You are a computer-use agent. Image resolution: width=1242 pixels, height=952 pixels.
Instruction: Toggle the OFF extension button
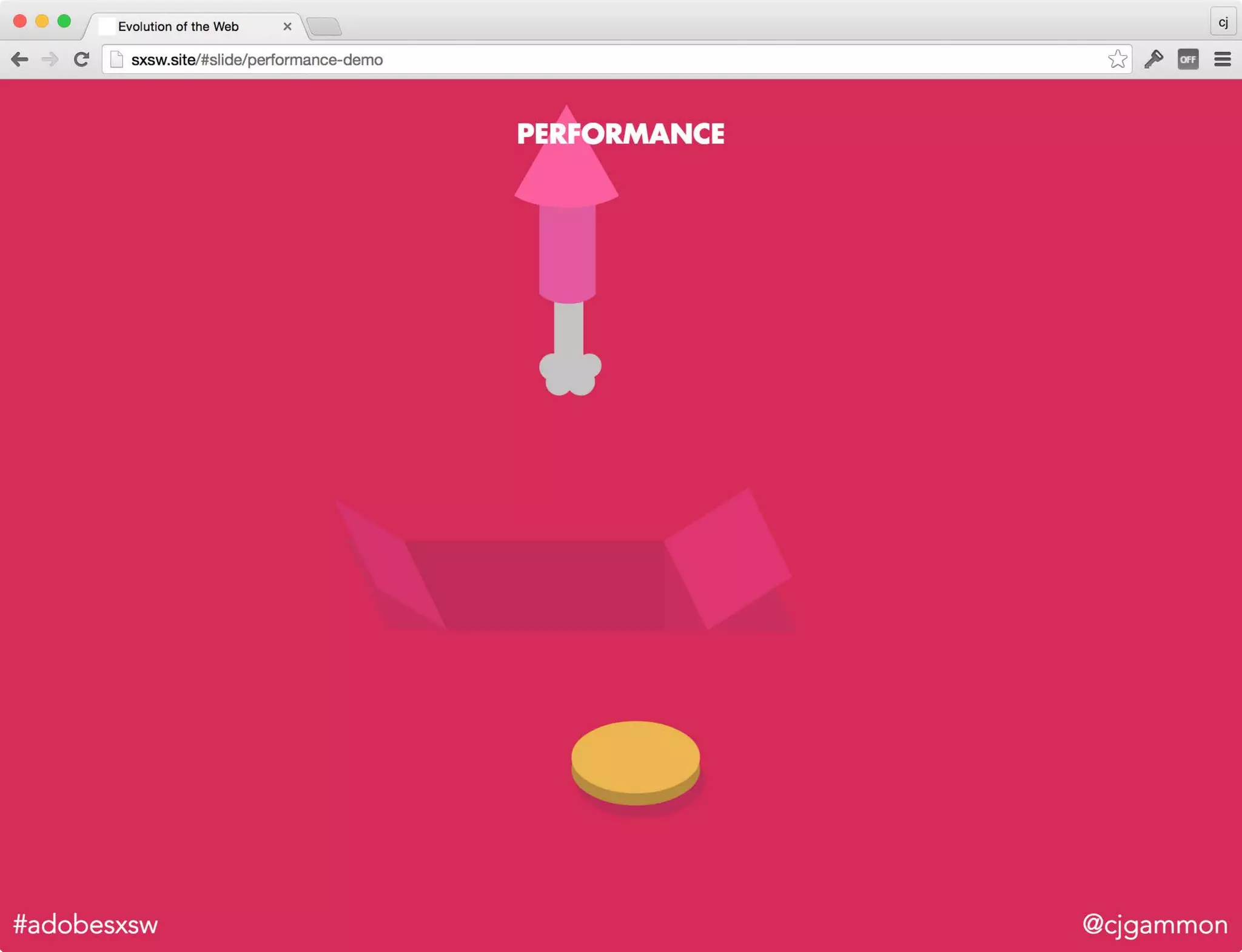coord(1188,59)
